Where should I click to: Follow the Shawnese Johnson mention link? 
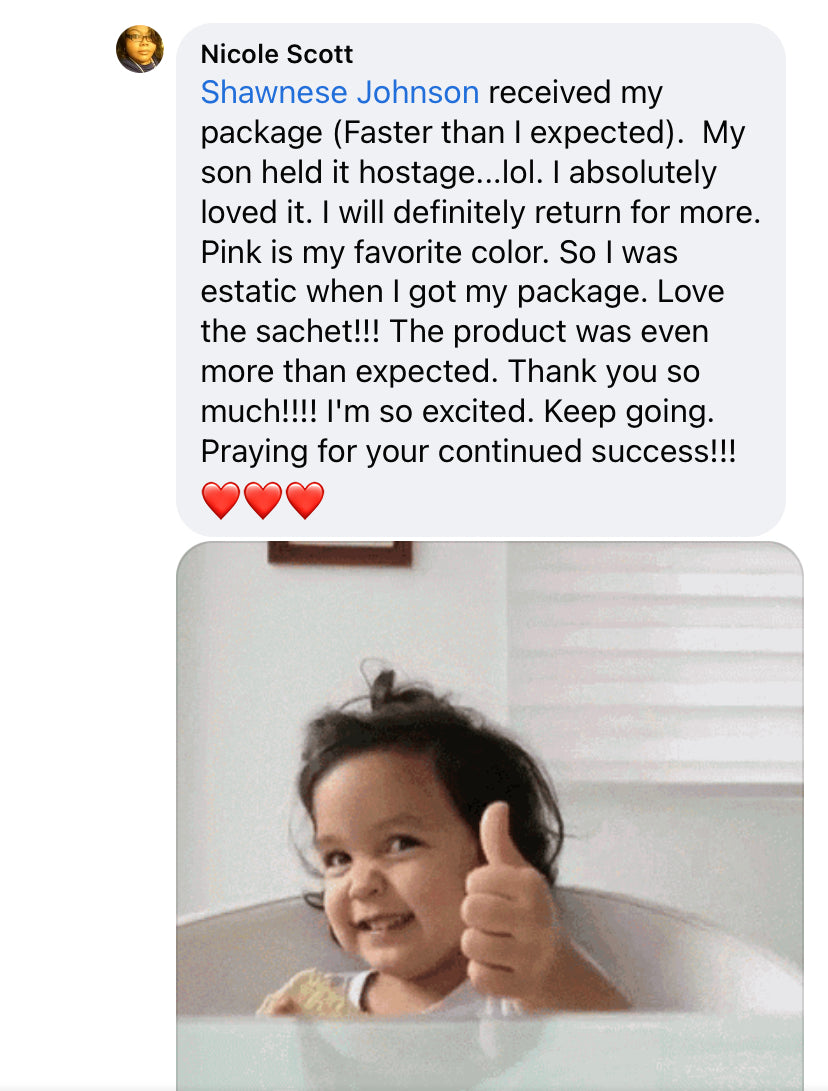(340, 93)
